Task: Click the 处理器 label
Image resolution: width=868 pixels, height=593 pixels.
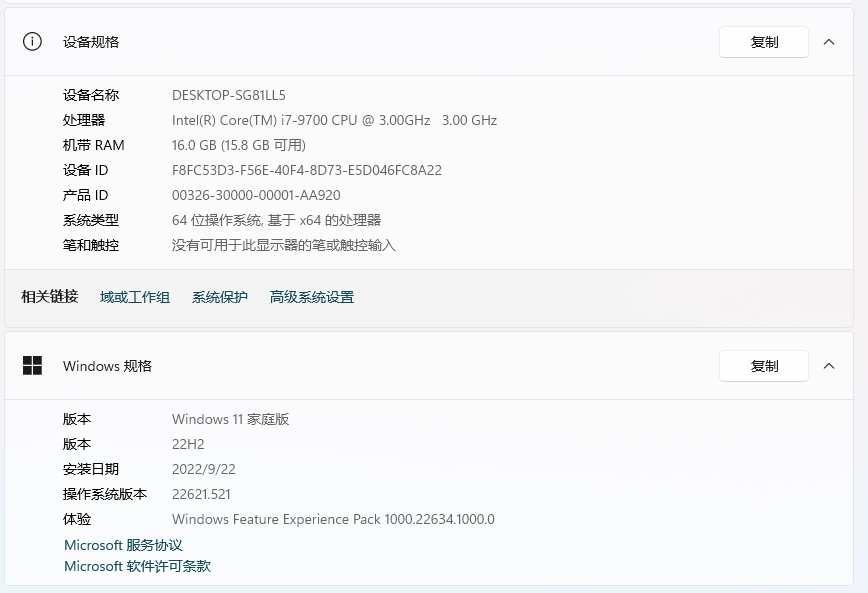Action: pos(84,120)
